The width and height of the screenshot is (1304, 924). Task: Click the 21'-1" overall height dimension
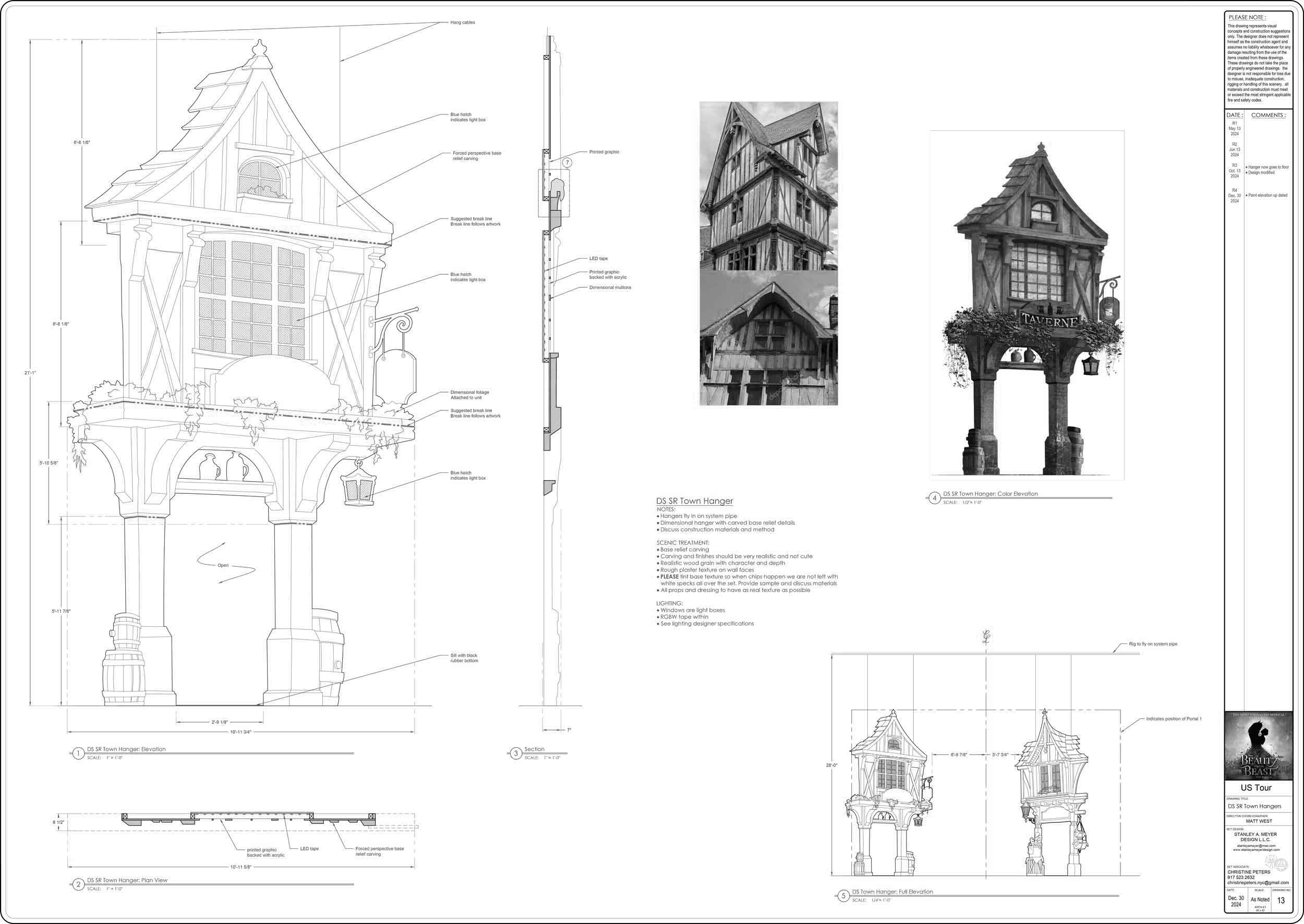(31, 373)
